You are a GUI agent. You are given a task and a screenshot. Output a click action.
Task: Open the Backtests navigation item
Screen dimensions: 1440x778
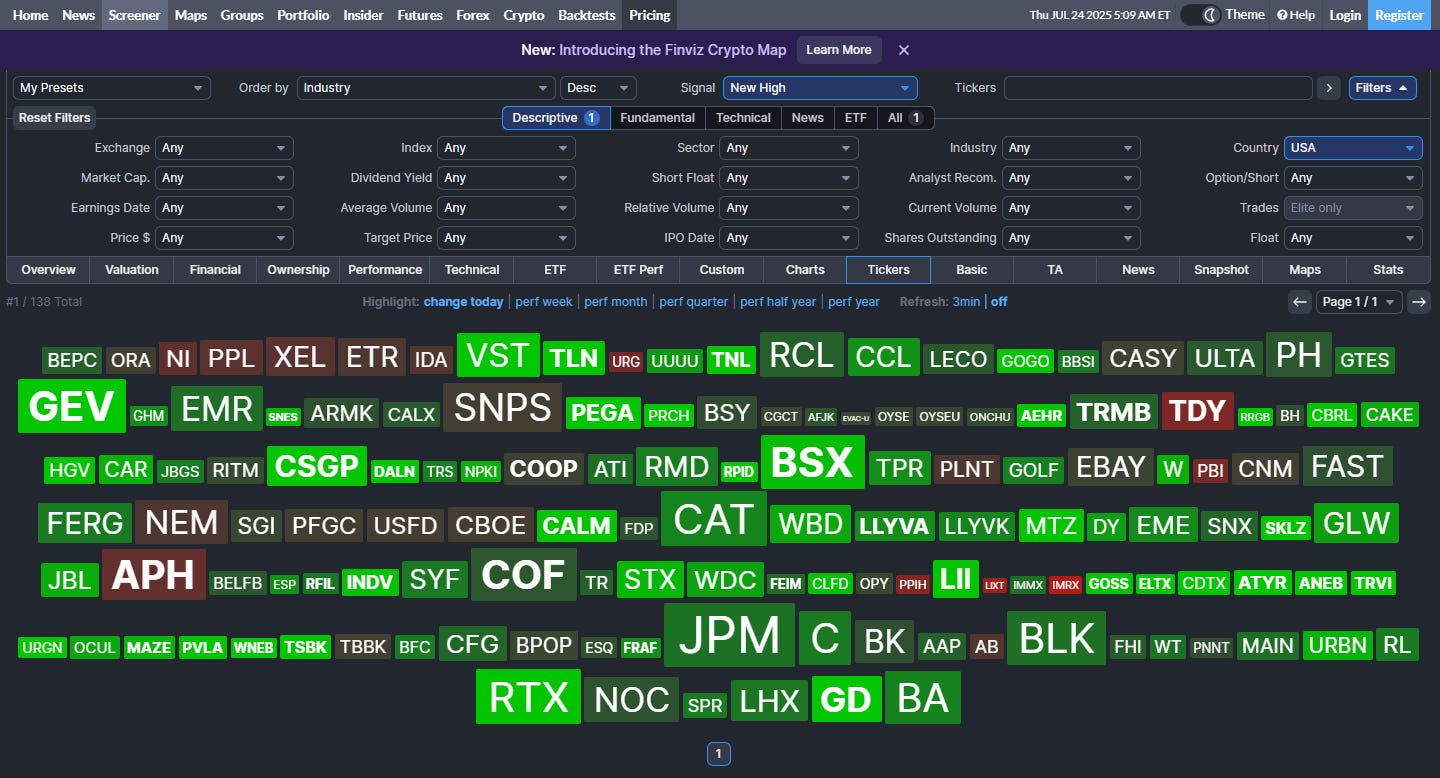586,15
